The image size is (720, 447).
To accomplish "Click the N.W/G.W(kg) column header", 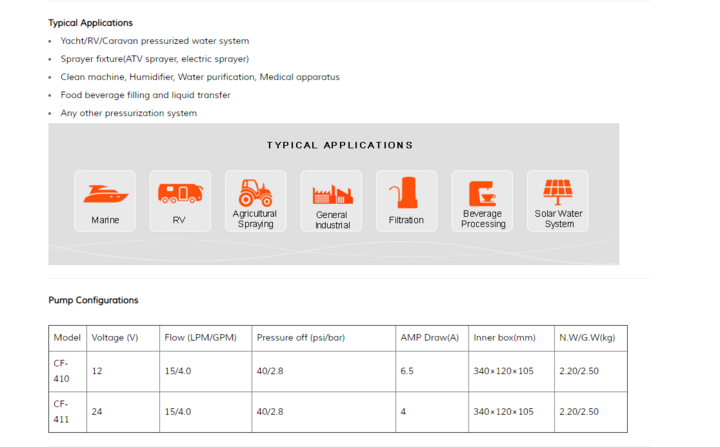I will click(587, 338).
